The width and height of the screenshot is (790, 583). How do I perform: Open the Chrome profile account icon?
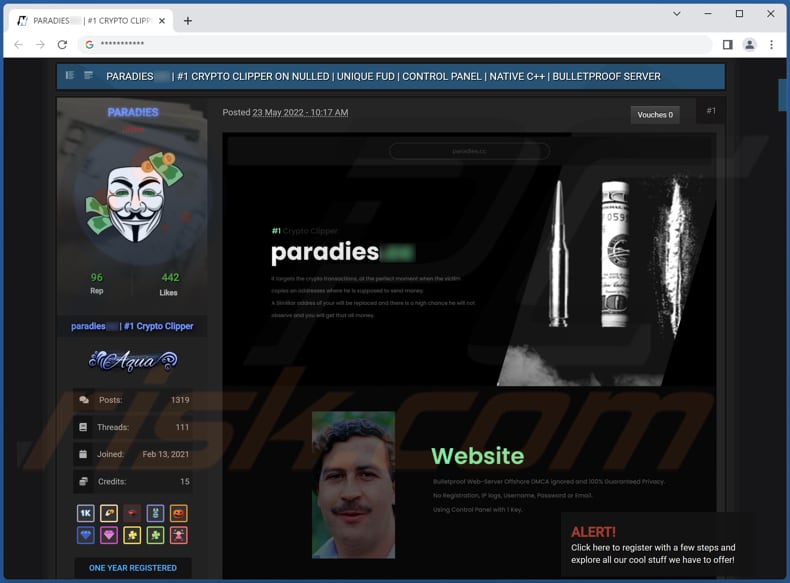[749, 44]
